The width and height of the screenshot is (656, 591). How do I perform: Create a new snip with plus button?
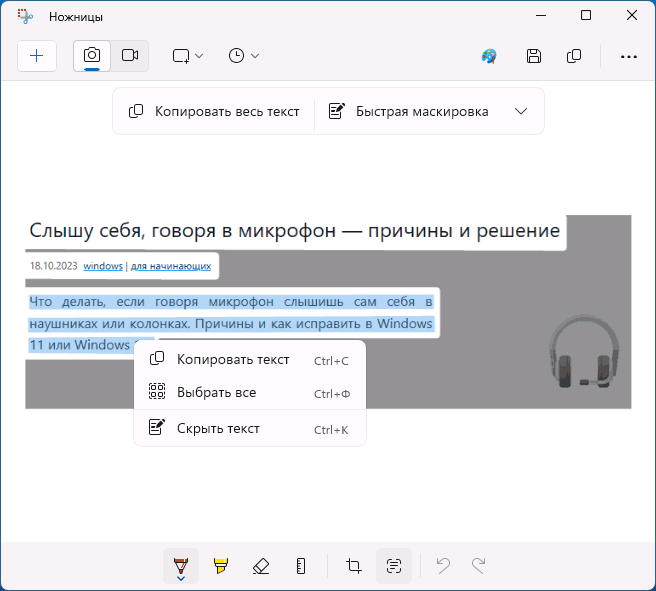coord(37,56)
